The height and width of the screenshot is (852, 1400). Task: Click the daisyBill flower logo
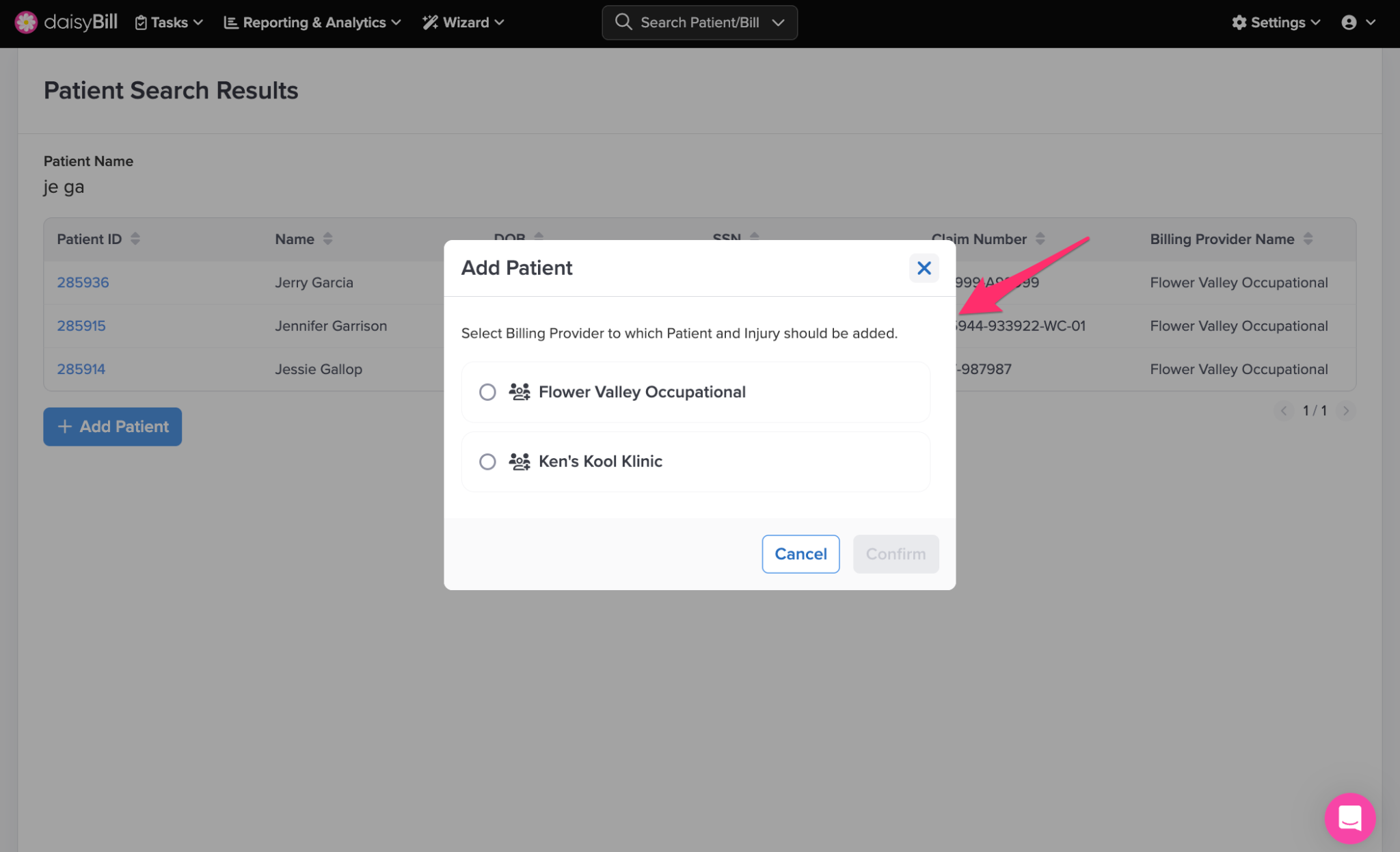26,23
